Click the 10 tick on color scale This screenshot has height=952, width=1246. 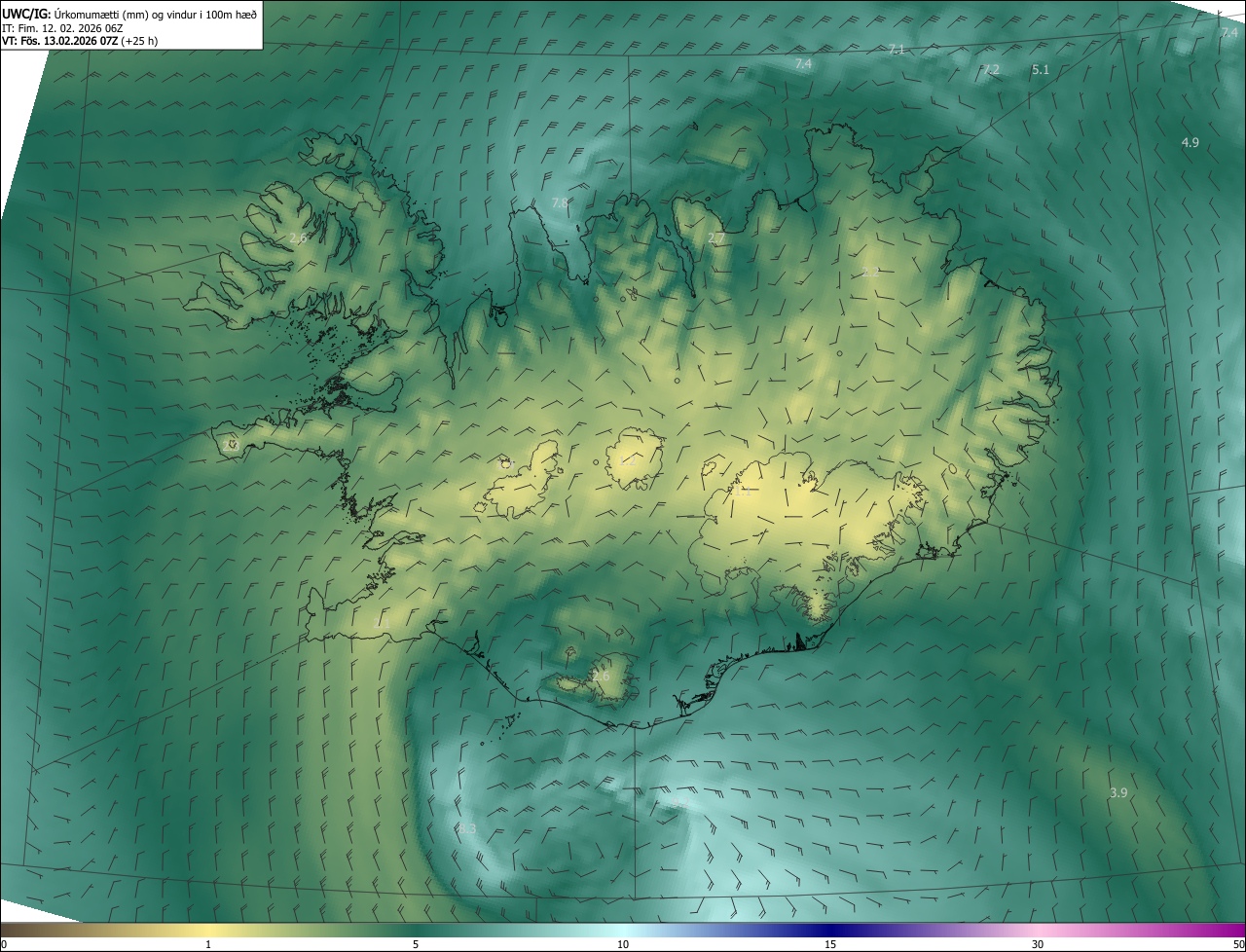click(x=623, y=944)
